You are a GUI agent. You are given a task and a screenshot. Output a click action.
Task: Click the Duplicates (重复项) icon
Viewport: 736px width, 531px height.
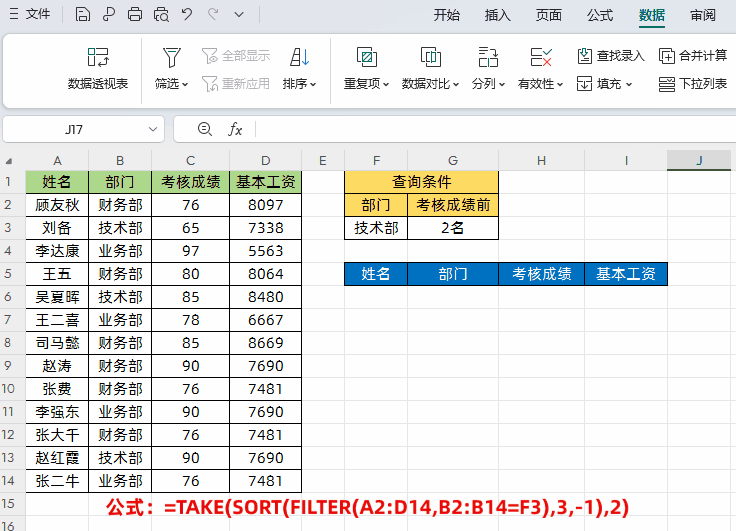point(366,58)
